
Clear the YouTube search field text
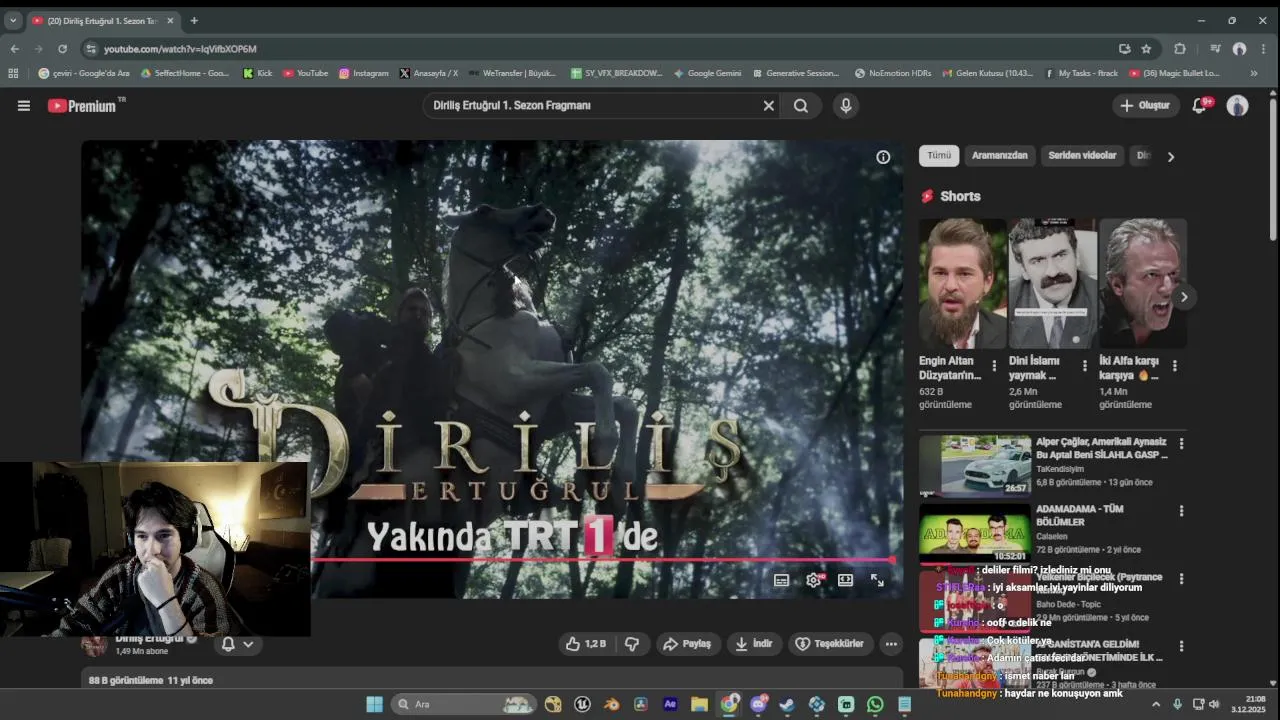pos(768,105)
